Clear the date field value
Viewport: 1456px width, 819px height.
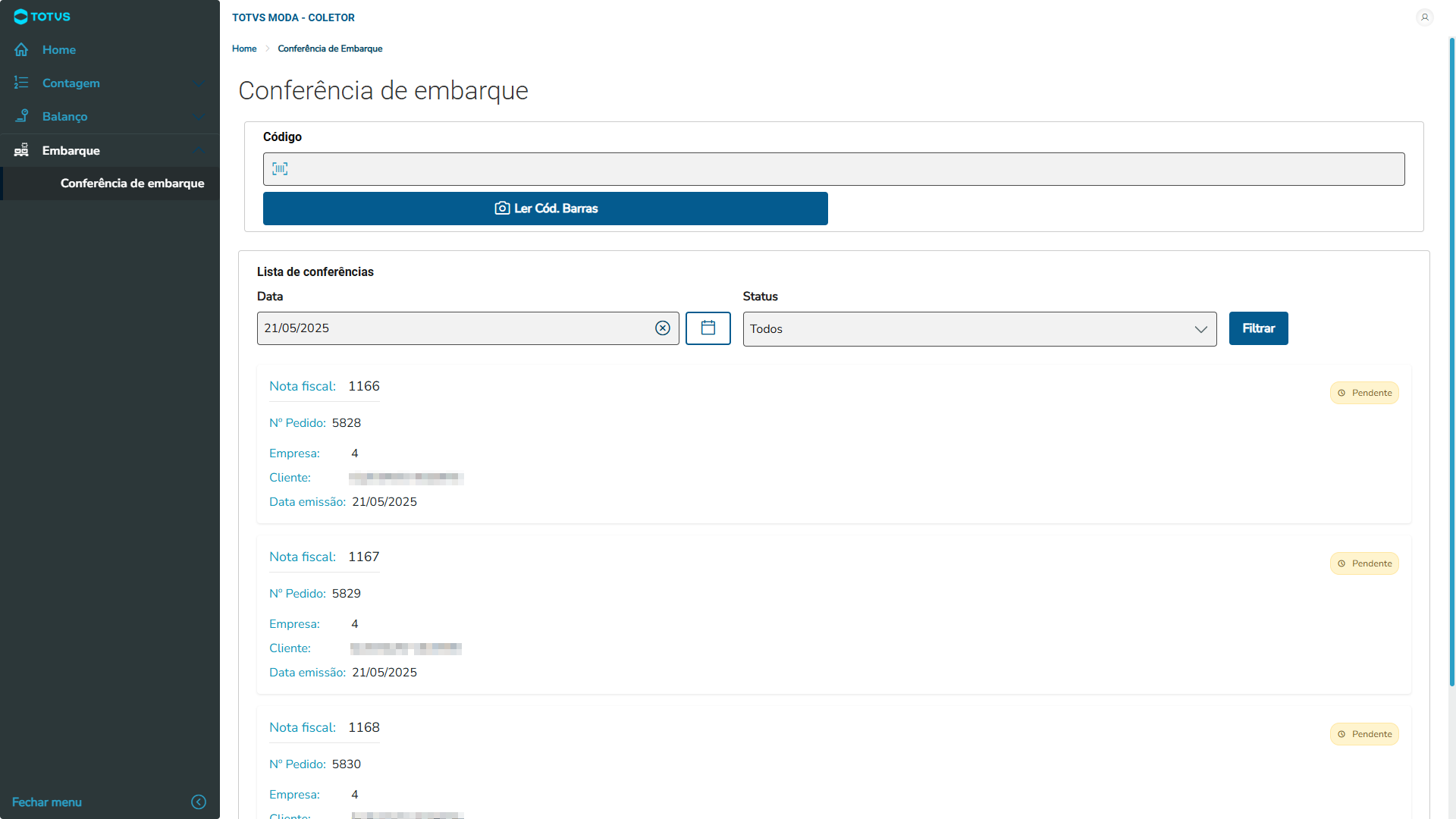[662, 328]
